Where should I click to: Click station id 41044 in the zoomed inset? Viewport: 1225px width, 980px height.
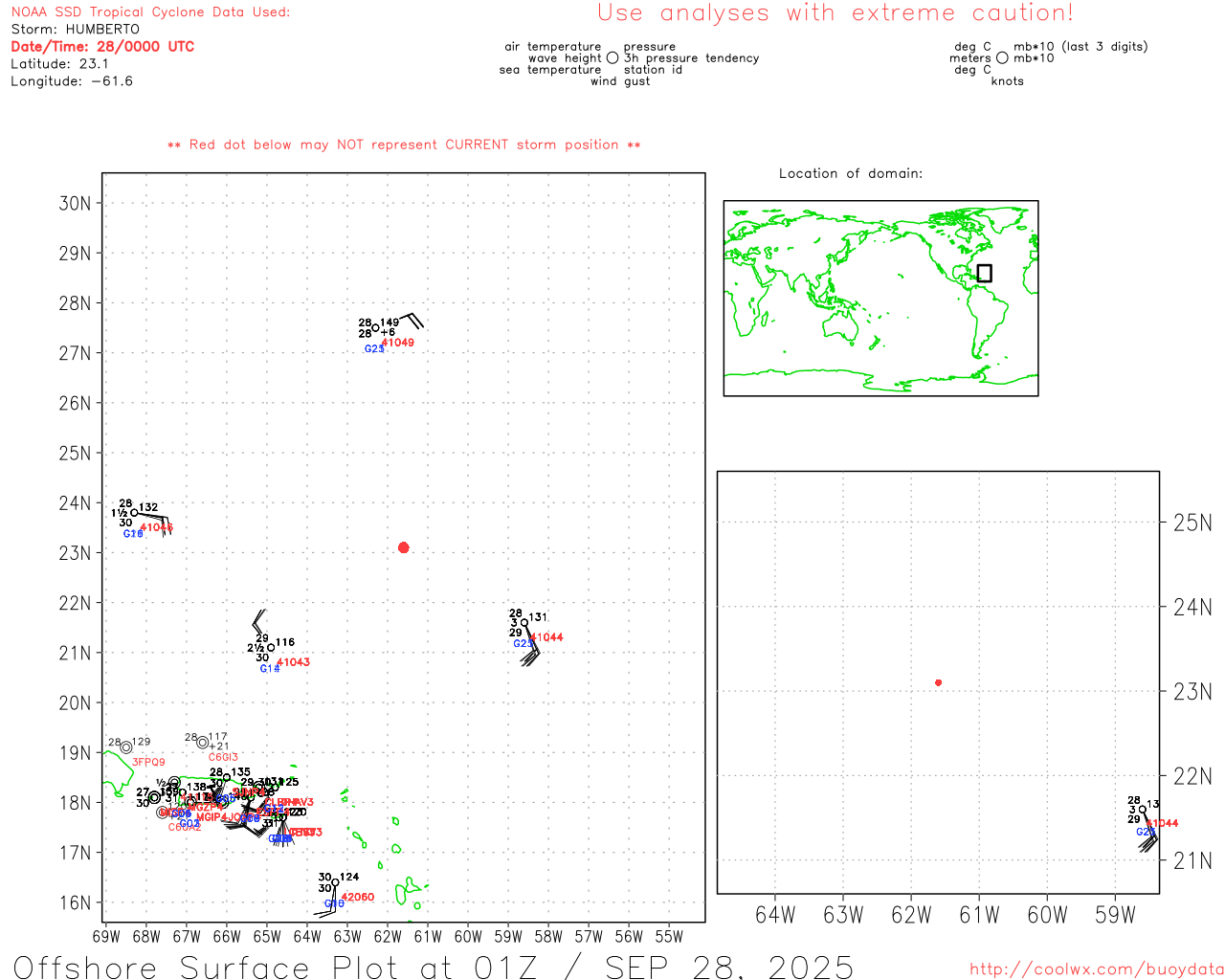tap(1163, 823)
